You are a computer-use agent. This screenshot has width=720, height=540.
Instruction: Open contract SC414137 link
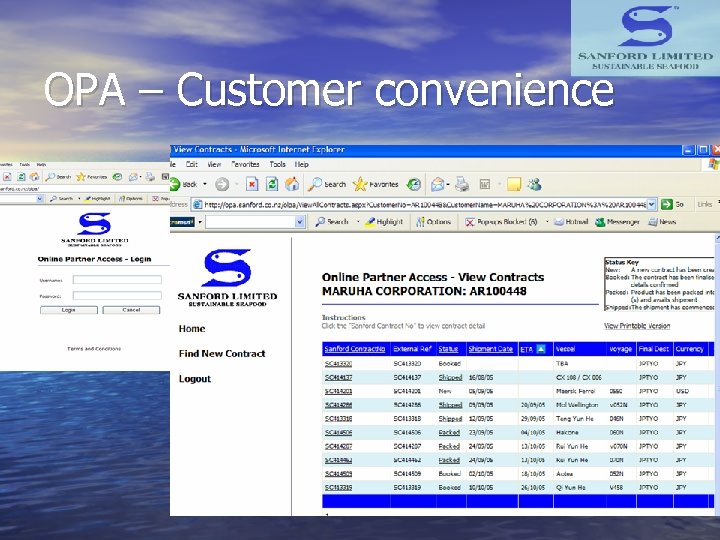click(x=338, y=377)
